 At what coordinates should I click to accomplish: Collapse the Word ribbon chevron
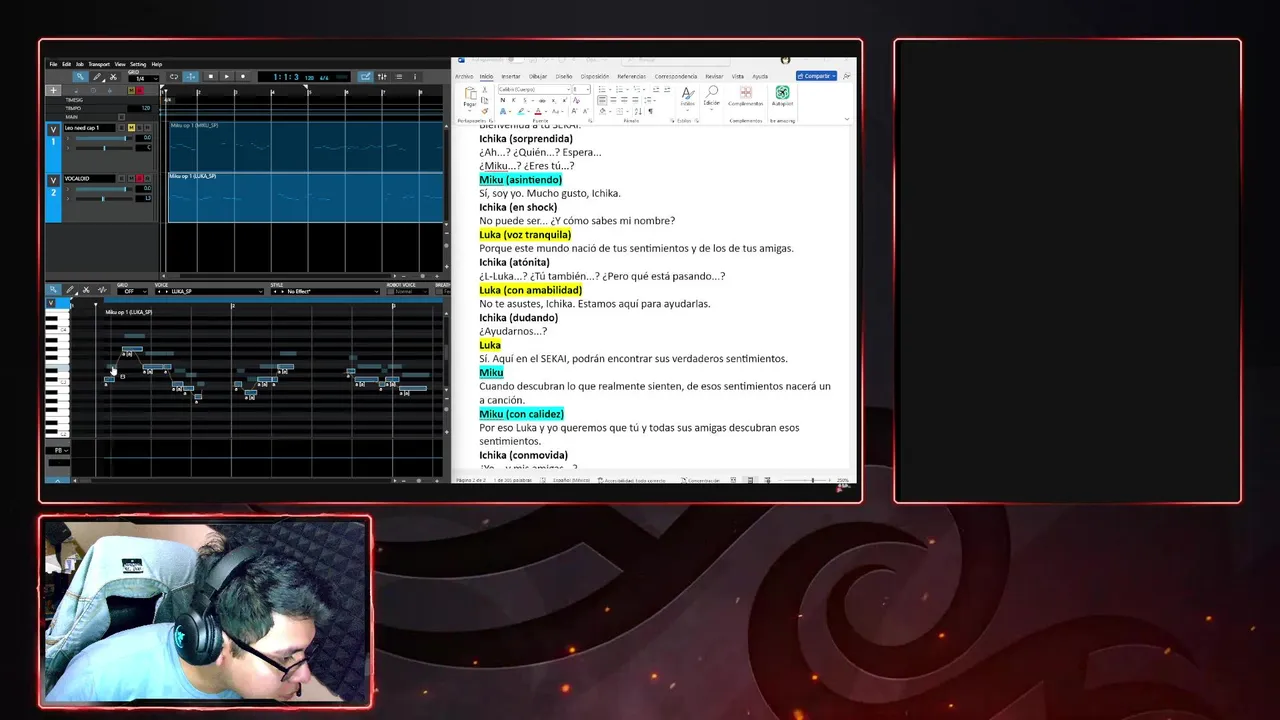[x=847, y=119]
